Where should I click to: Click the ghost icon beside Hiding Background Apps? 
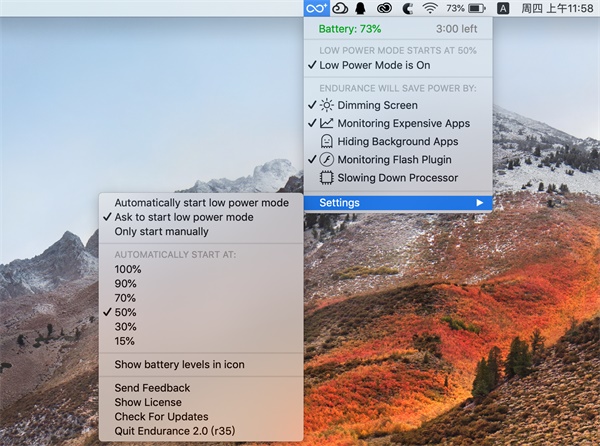[x=326, y=141]
